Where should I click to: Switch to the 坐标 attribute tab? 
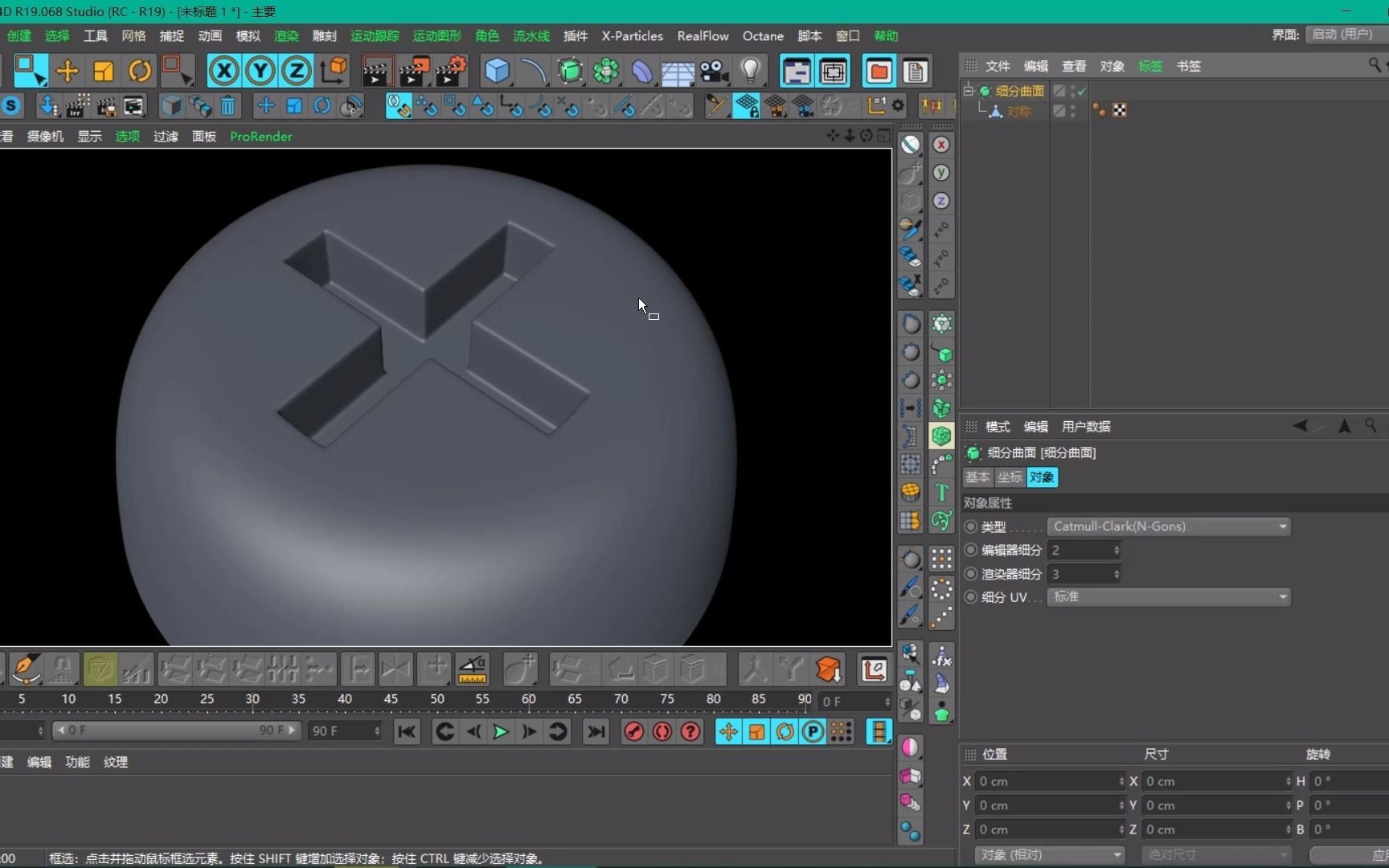pyautogui.click(x=1010, y=477)
